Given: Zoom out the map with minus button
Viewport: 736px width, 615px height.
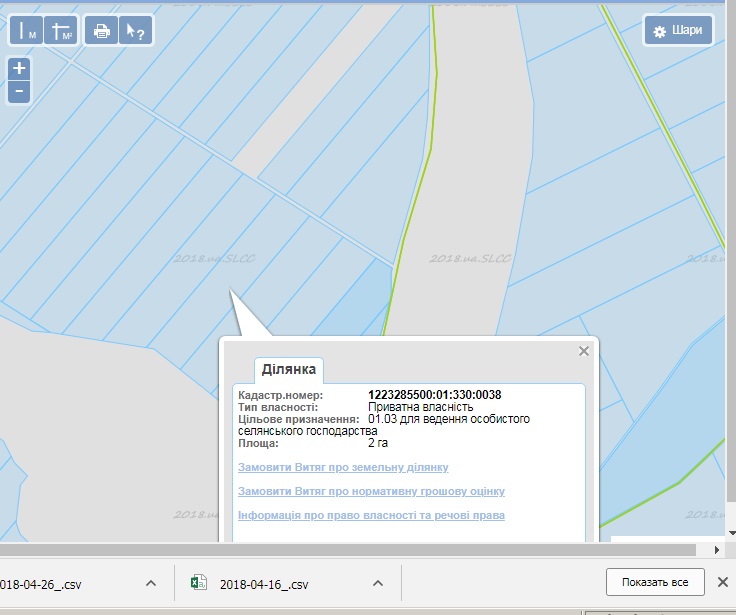Looking at the screenshot, I should 19,91.
